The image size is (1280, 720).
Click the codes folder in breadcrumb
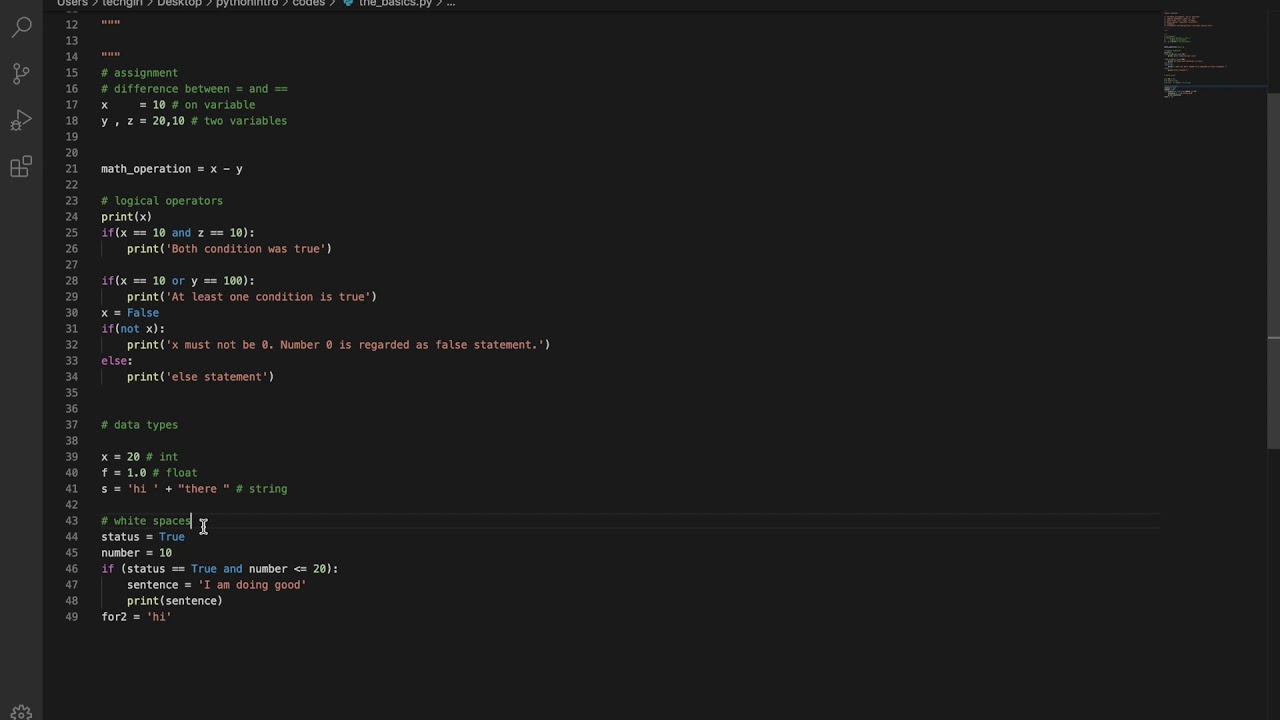[x=308, y=3]
